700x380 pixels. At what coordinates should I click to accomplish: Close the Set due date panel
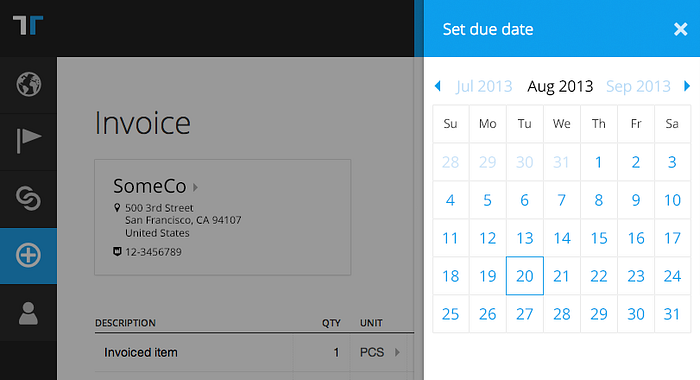pos(680,29)
